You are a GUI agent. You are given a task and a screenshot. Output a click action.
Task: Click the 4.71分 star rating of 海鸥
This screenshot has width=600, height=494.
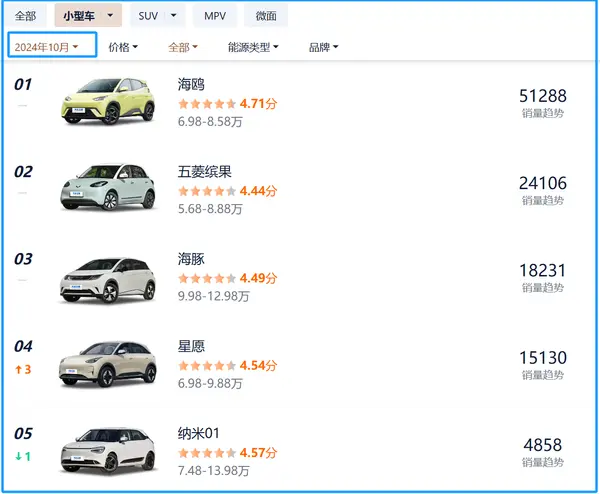227,104
